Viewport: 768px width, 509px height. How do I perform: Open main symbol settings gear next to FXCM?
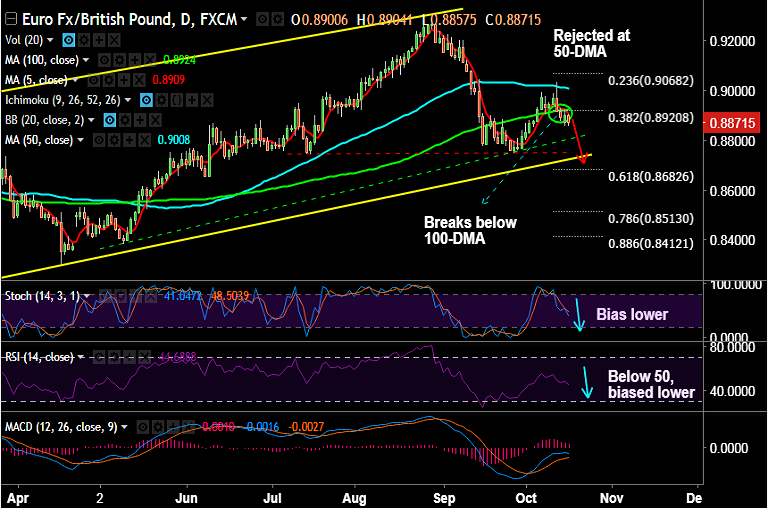click(x=278, y=20)
